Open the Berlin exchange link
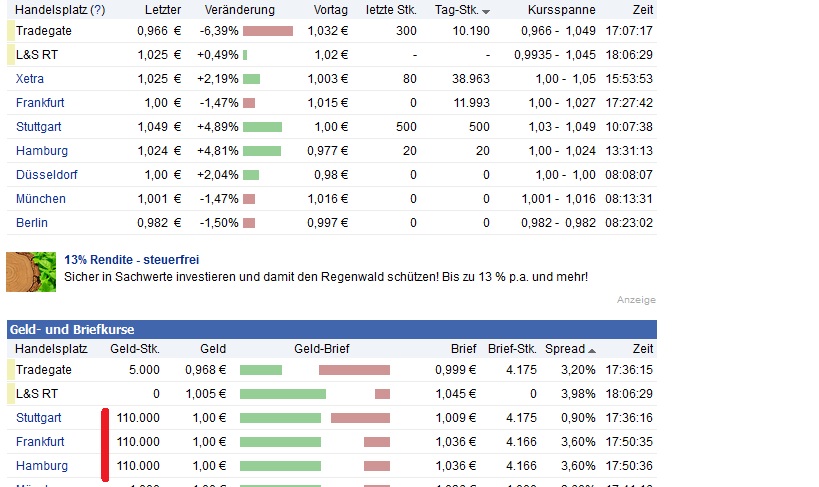Screen dimensions: 819x487 [x=32, y=223]
